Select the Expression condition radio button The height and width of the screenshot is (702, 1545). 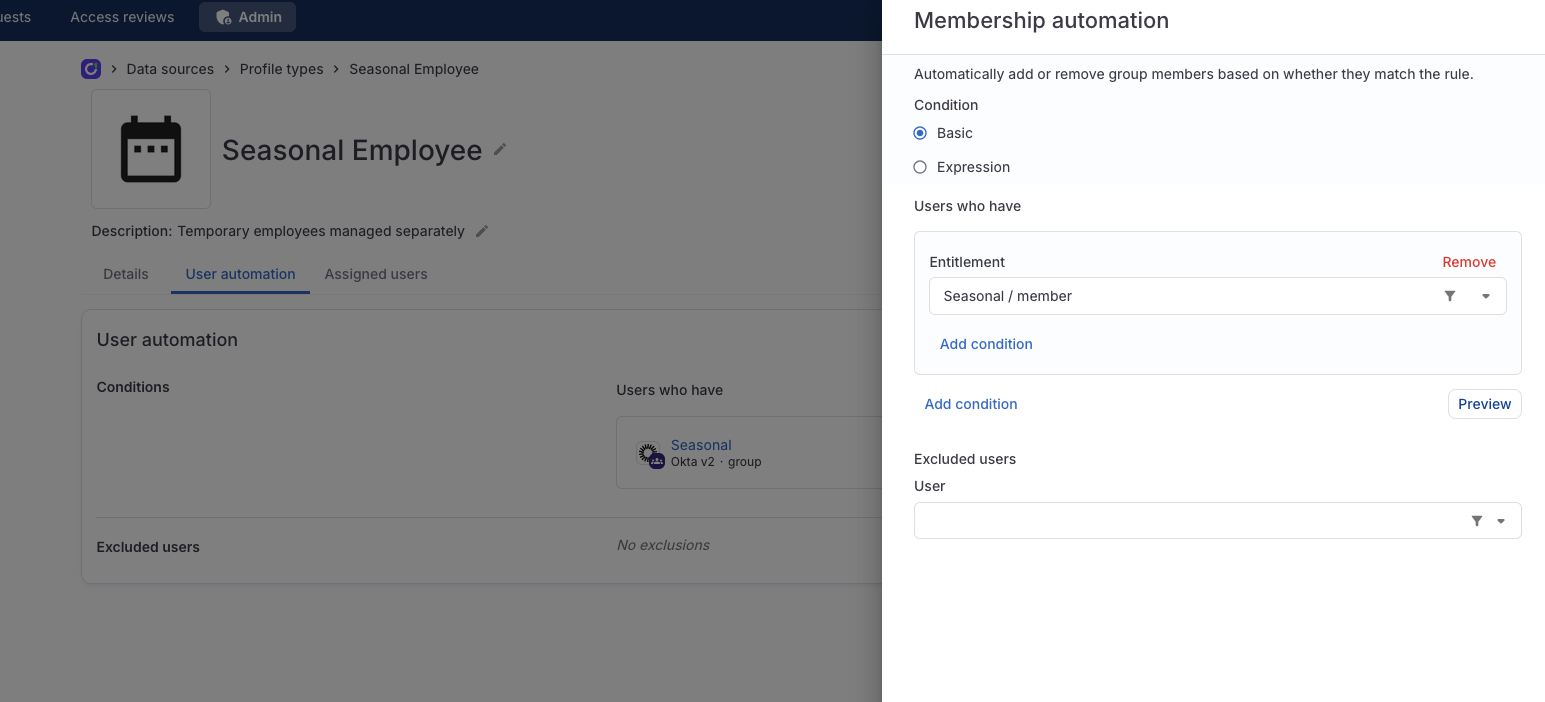[x=919, y=166]
